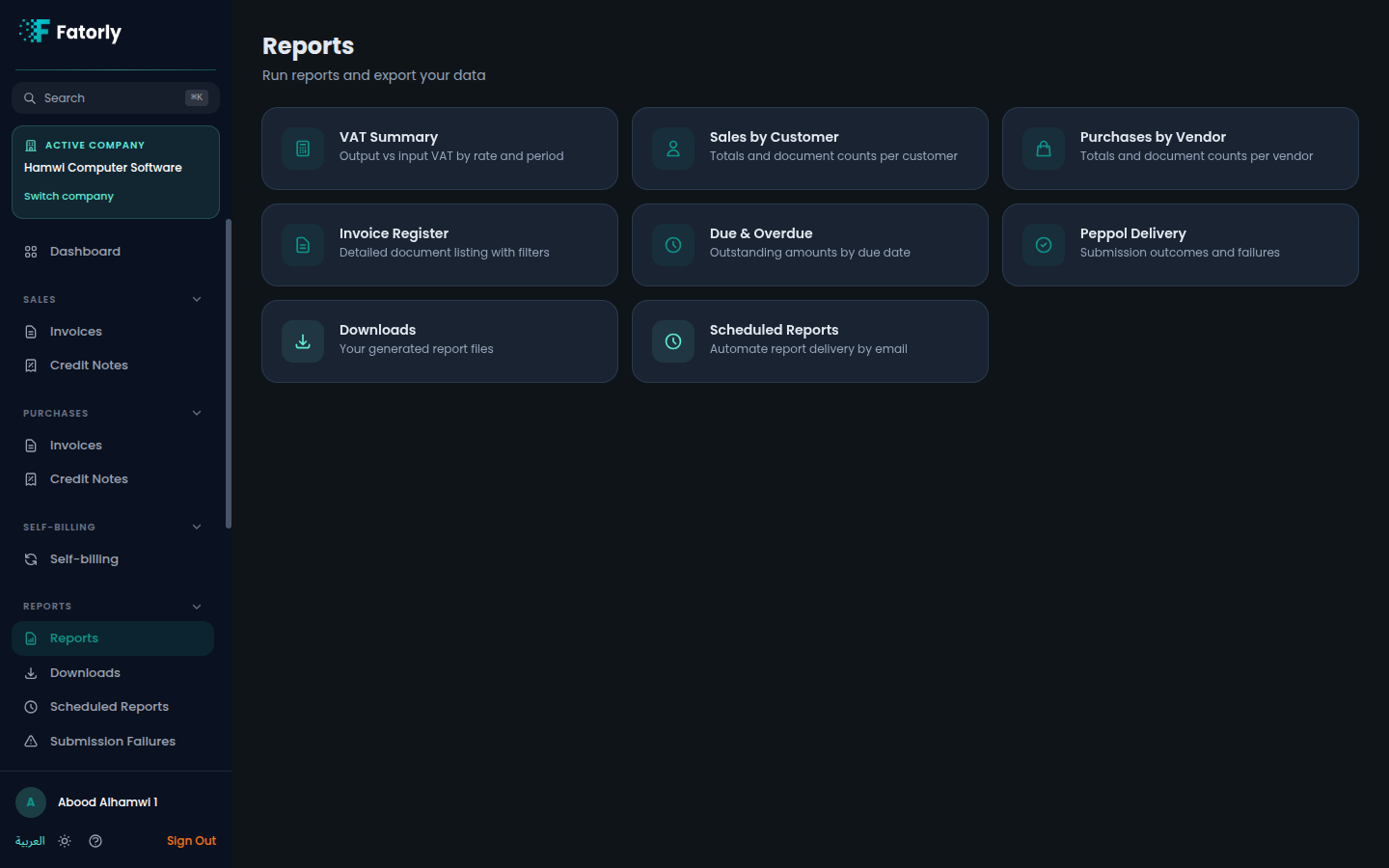Viewport: 1389px width, 868px height.
Task: Collapse the Sales section chevron
Action: click(197, 300)
